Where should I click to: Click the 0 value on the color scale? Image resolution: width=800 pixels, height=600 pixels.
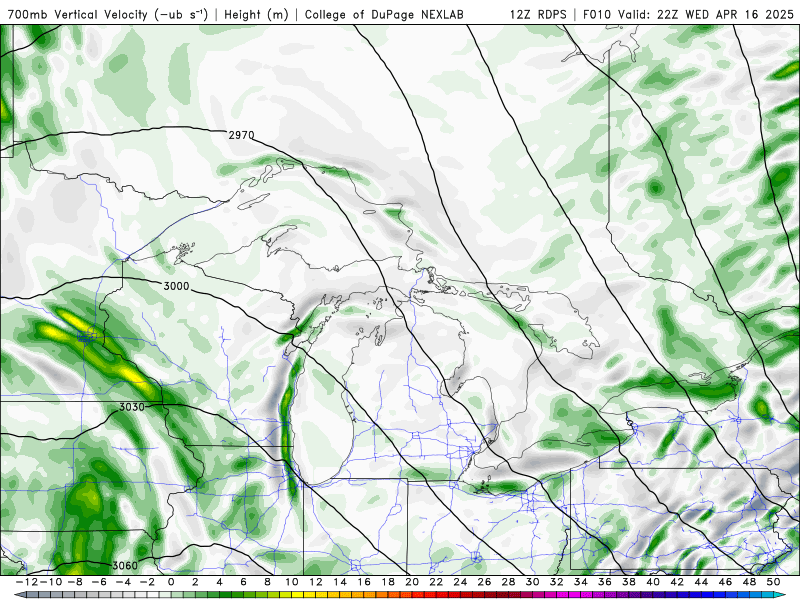171,582
